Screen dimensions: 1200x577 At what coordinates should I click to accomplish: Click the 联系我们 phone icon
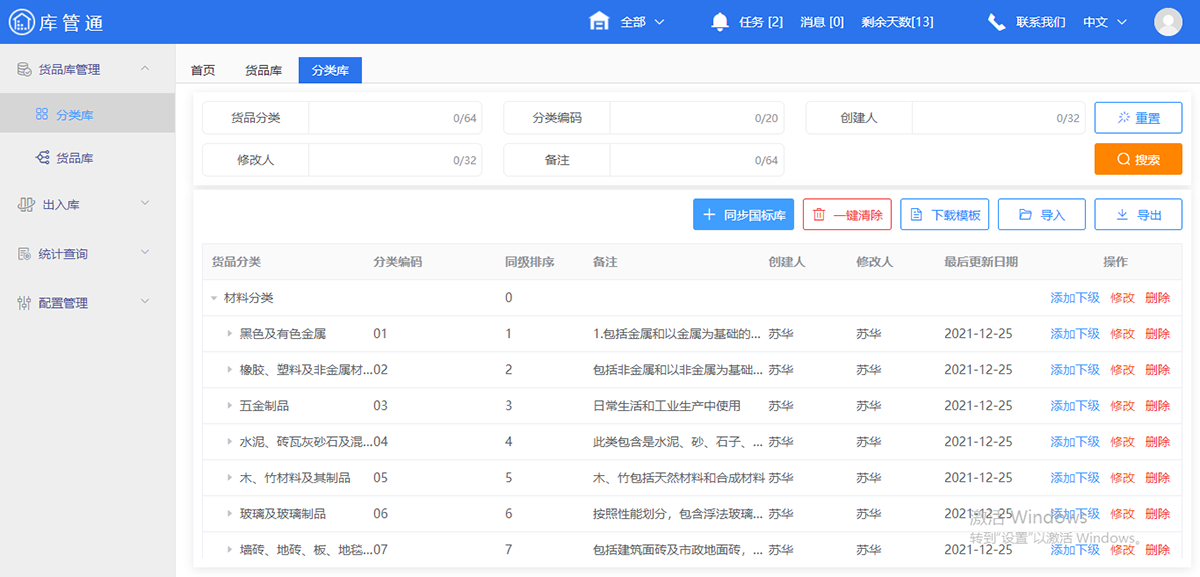point(997,21)
